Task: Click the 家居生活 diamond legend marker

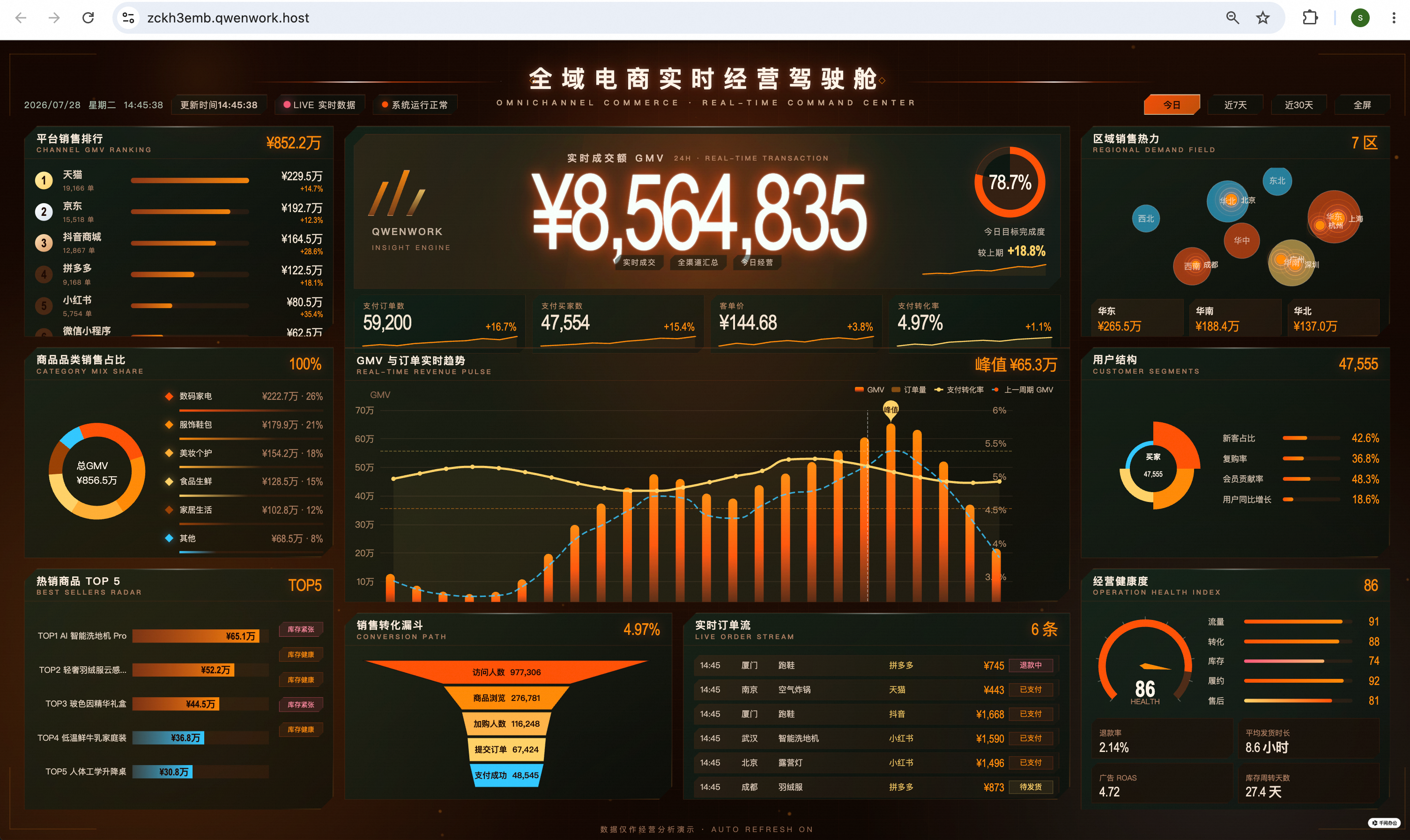Action: 169,509
